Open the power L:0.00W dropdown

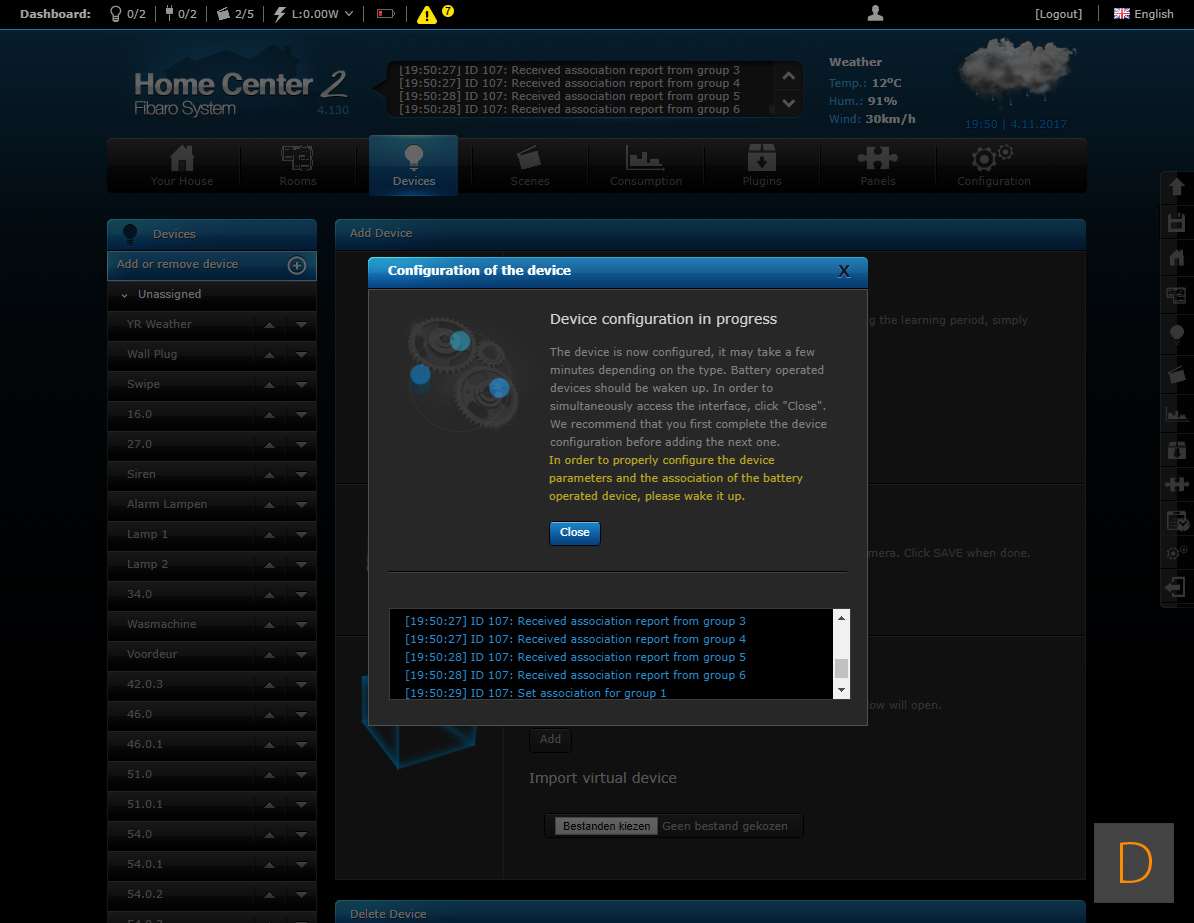[x=314, y=14]
